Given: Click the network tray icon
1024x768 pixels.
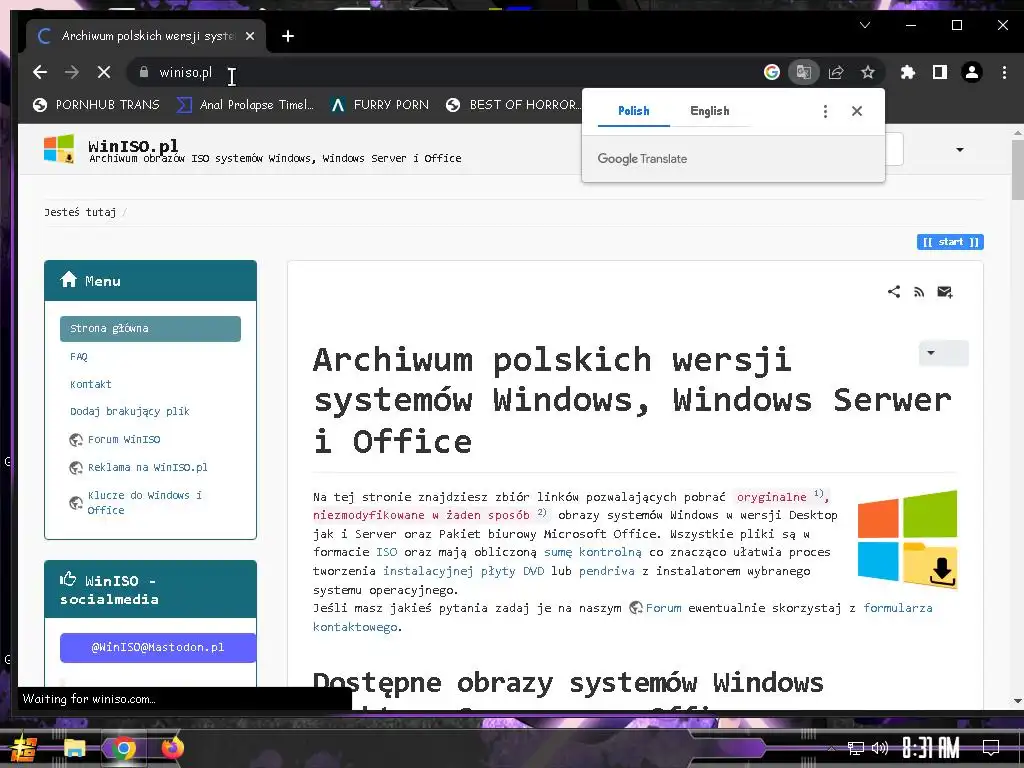Looking at the screenshot, I should click(x=856, y=748).
